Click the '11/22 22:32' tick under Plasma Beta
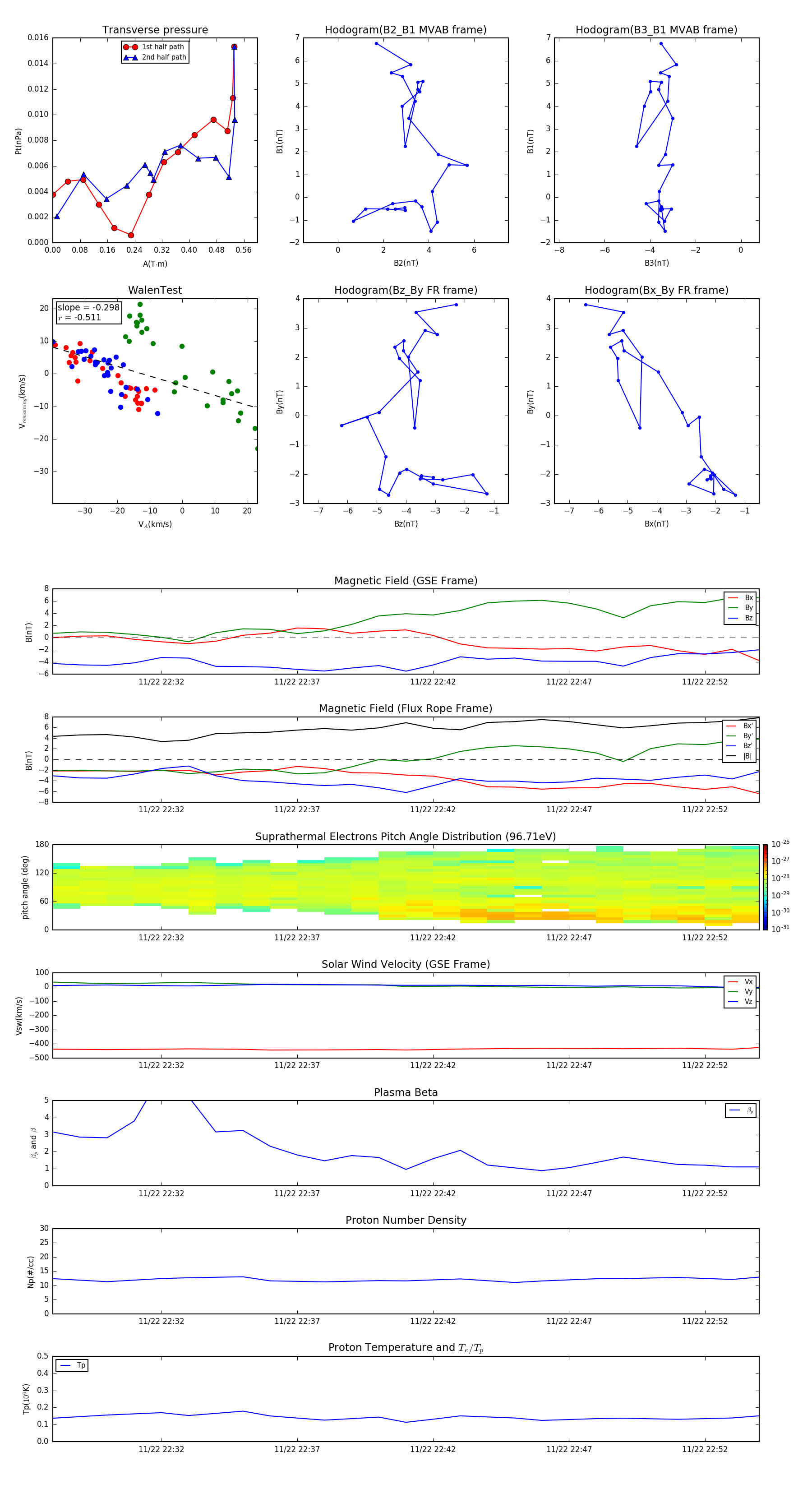The image size is (812, 1489). click(161, 1193)
